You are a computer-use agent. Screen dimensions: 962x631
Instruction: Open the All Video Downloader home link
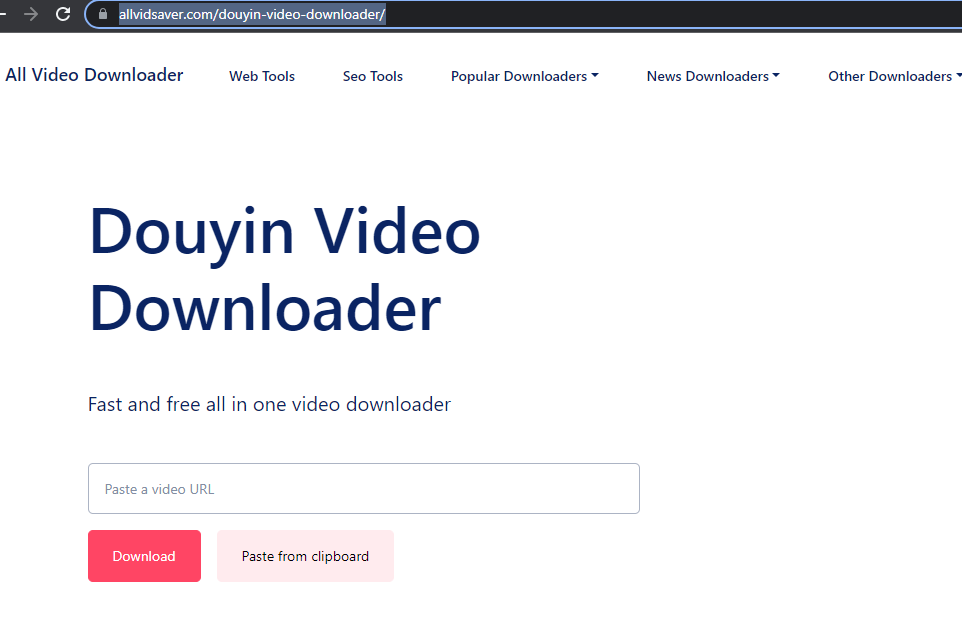point(94,75)
